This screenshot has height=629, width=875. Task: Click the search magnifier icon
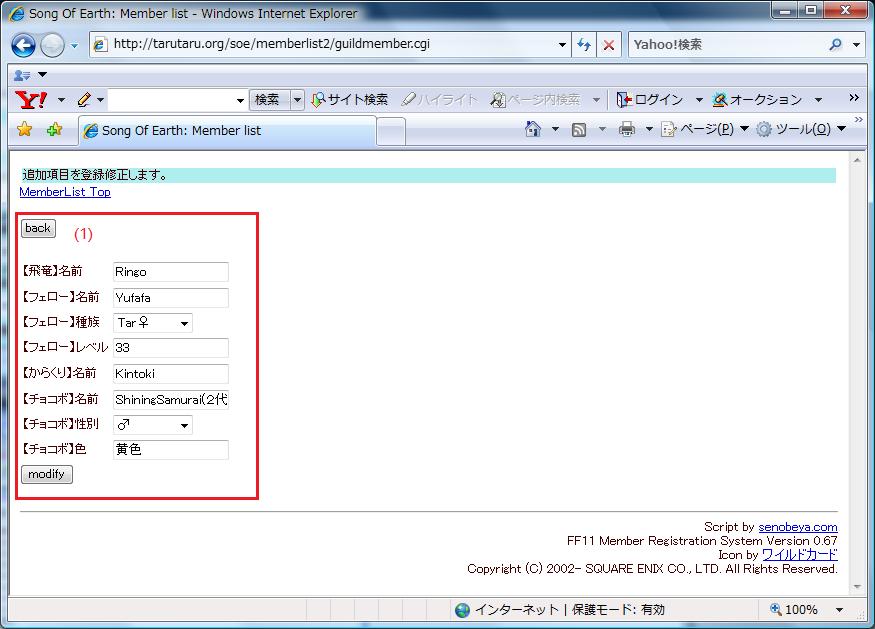[835, 45]
